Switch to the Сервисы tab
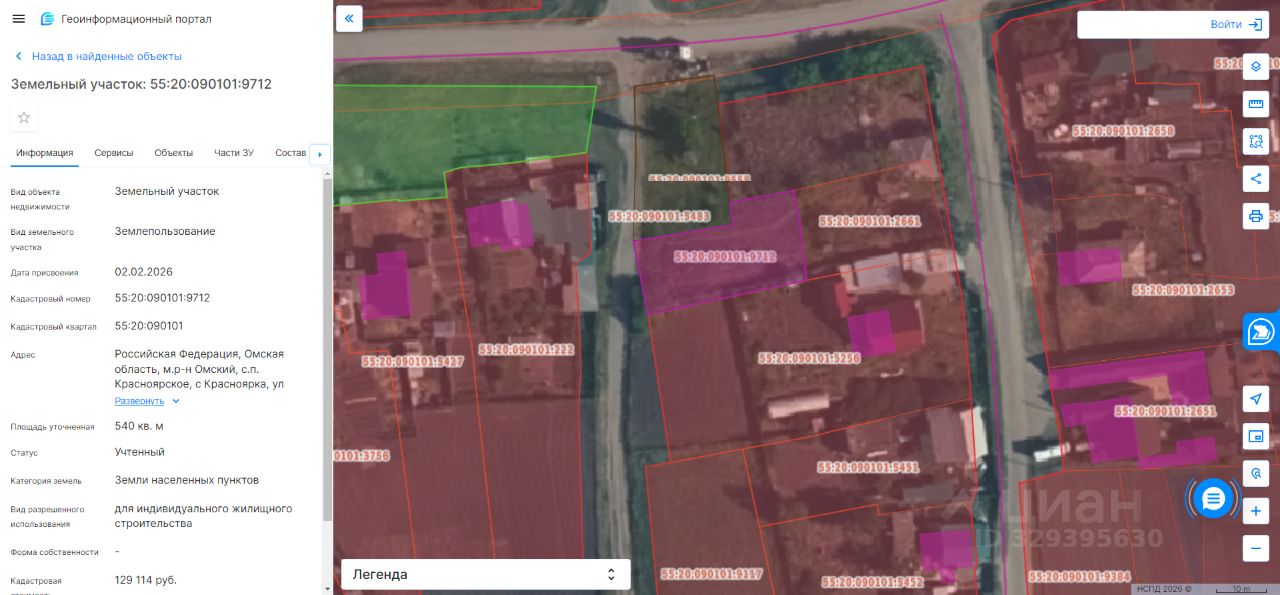 coord(114,153)
